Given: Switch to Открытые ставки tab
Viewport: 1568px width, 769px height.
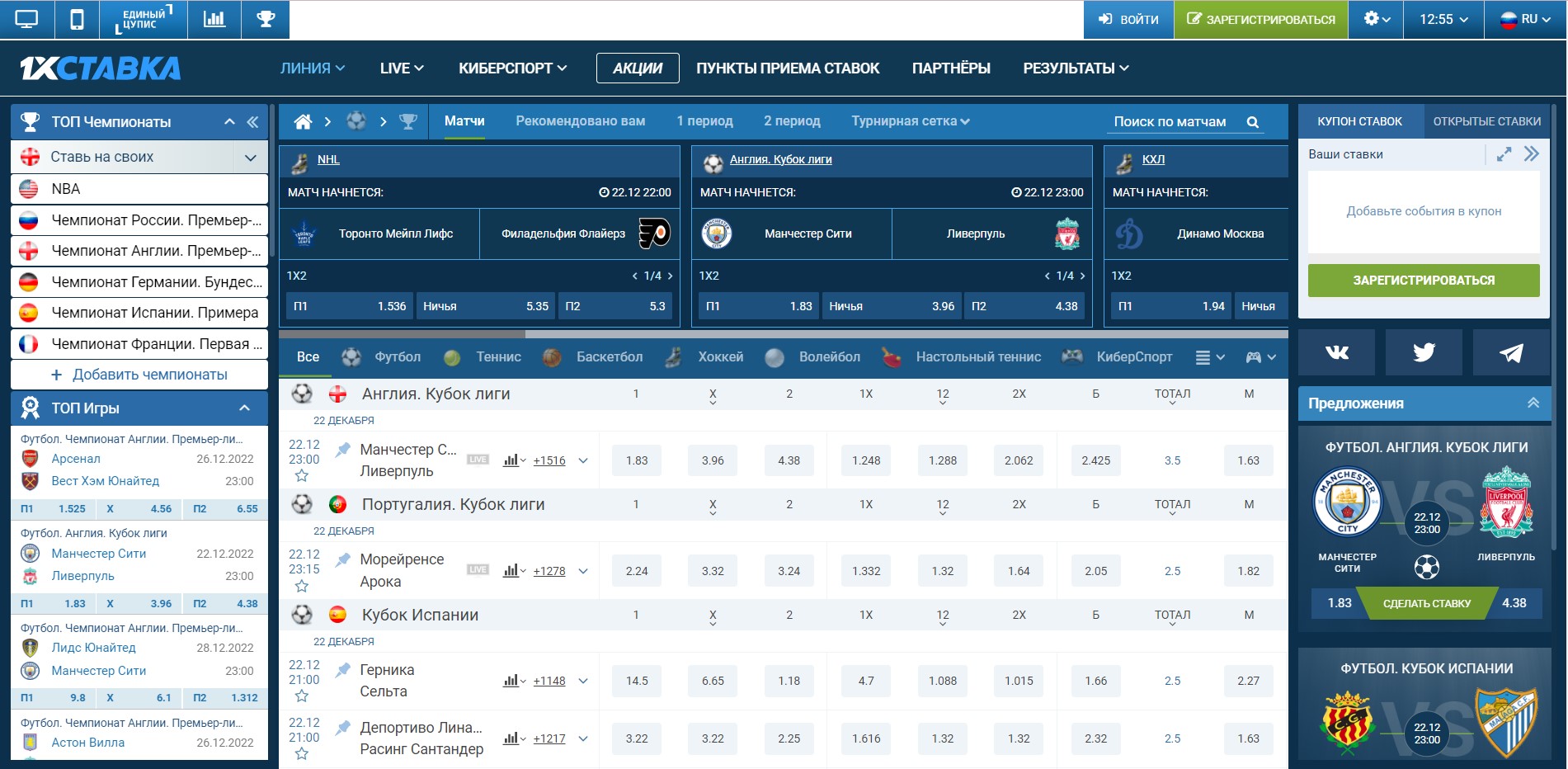Looking at the screenshot, I should (x=1486, y=121).
